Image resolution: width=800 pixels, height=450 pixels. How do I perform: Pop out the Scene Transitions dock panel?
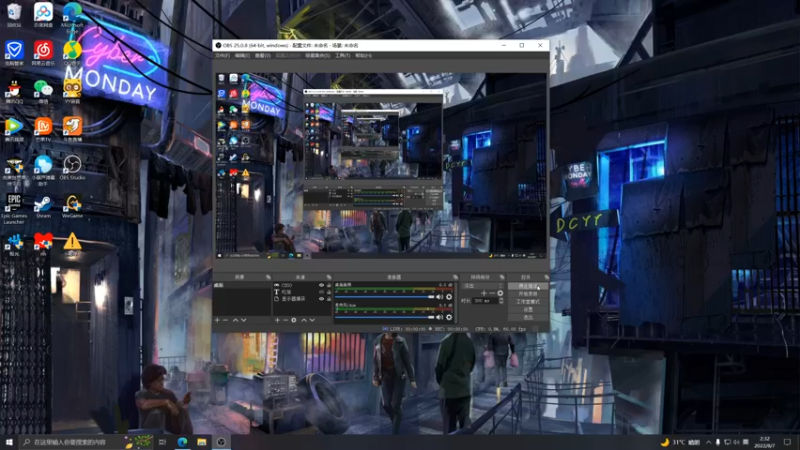(x=502, y=277)
